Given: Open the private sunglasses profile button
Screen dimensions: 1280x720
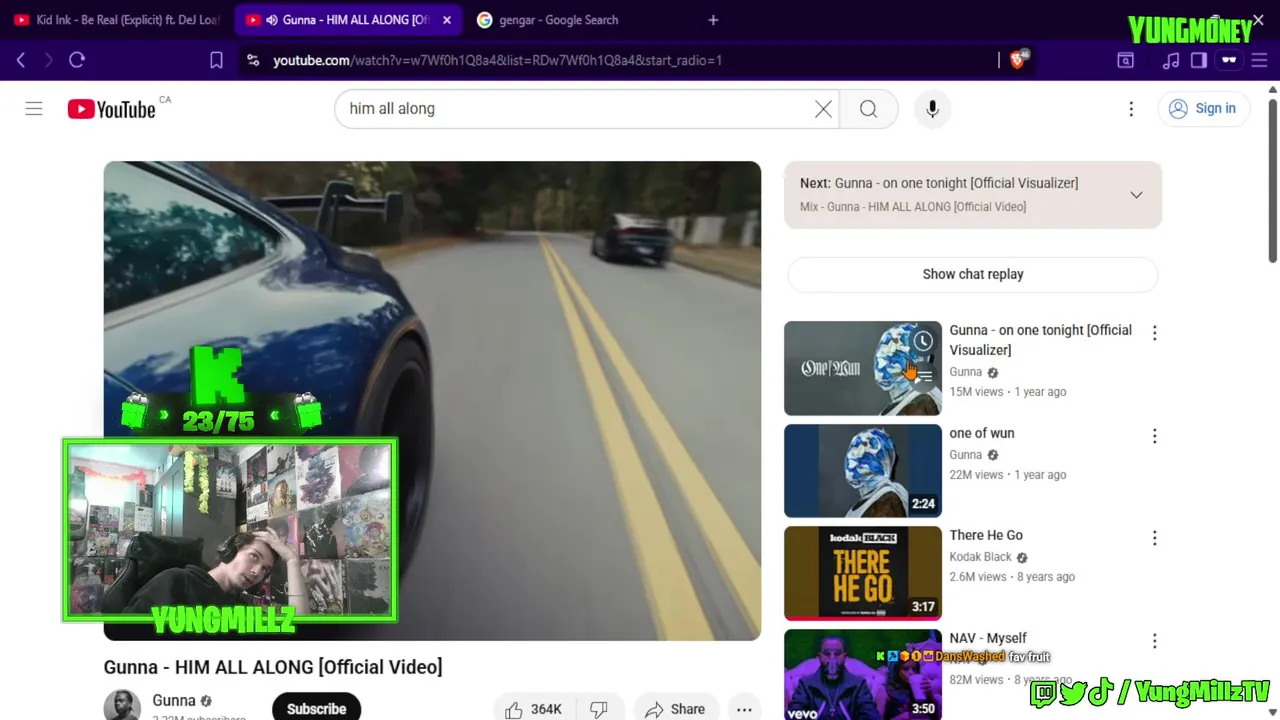Looking at the screenshot, I should point(1229,60).
